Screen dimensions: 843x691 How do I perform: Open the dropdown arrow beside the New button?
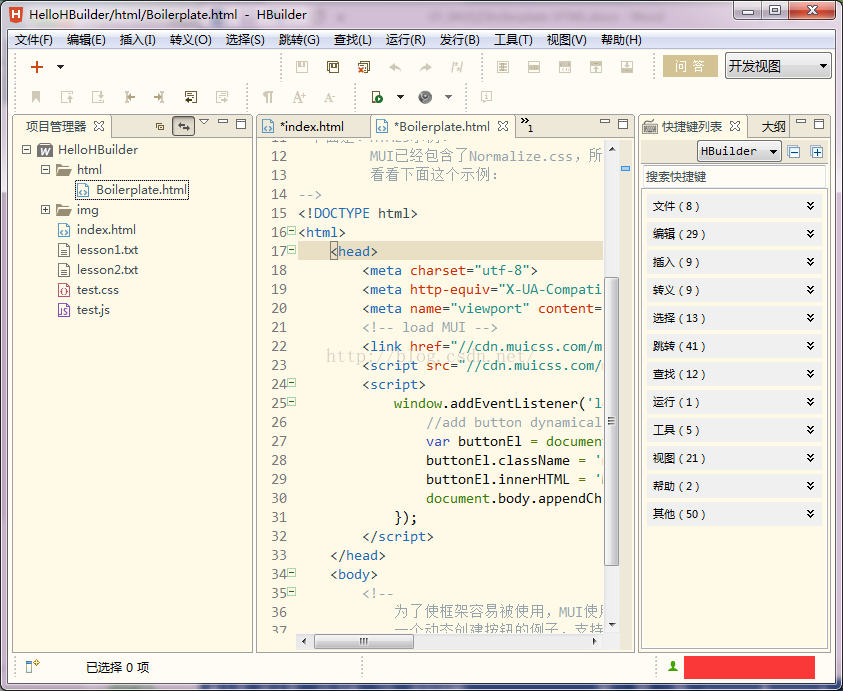(x=61, y=67)
